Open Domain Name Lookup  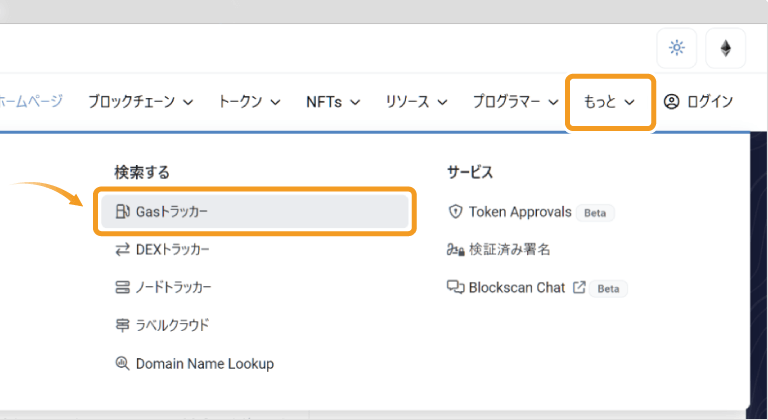pyautogui.click(x=205, y=364)
